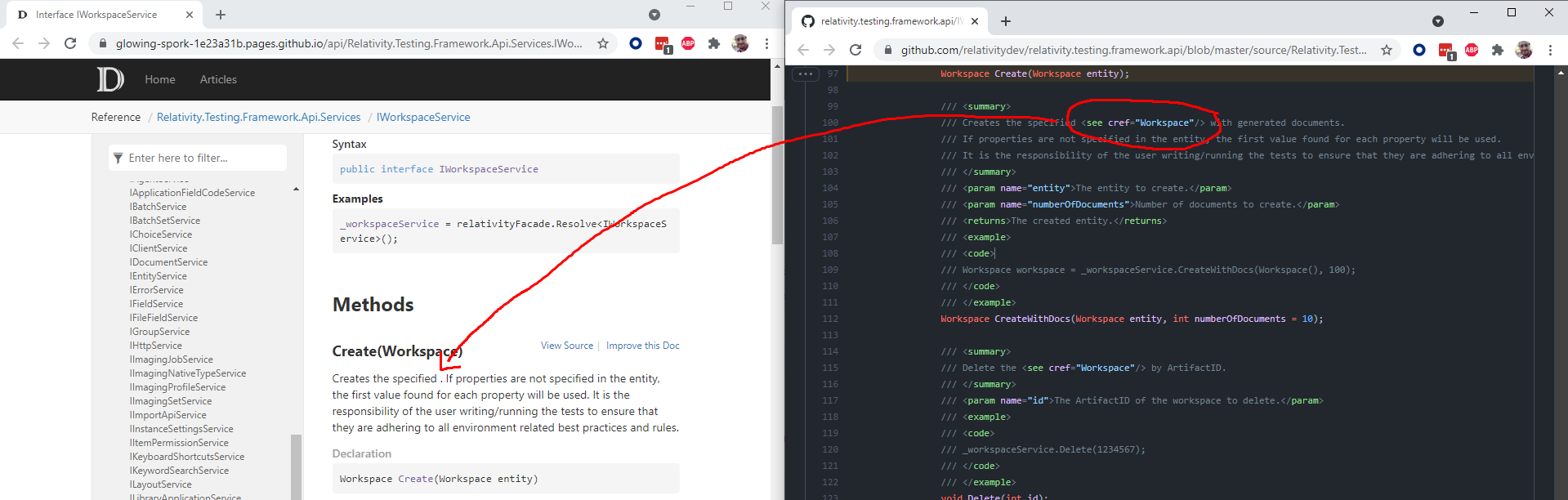Open Chrome's three-dot menu in GitHub window
The image size is (1568, 500).
coord(1550,50)
